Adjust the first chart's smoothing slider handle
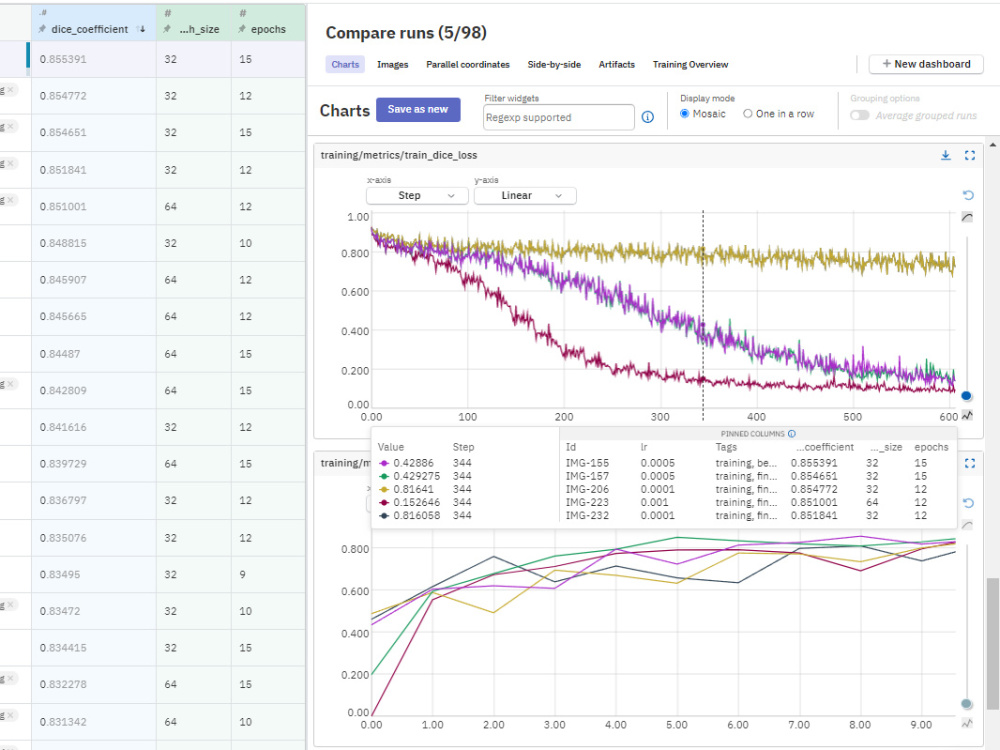The width and height of the screenshot is (1000, 750). tap(966, 396)
